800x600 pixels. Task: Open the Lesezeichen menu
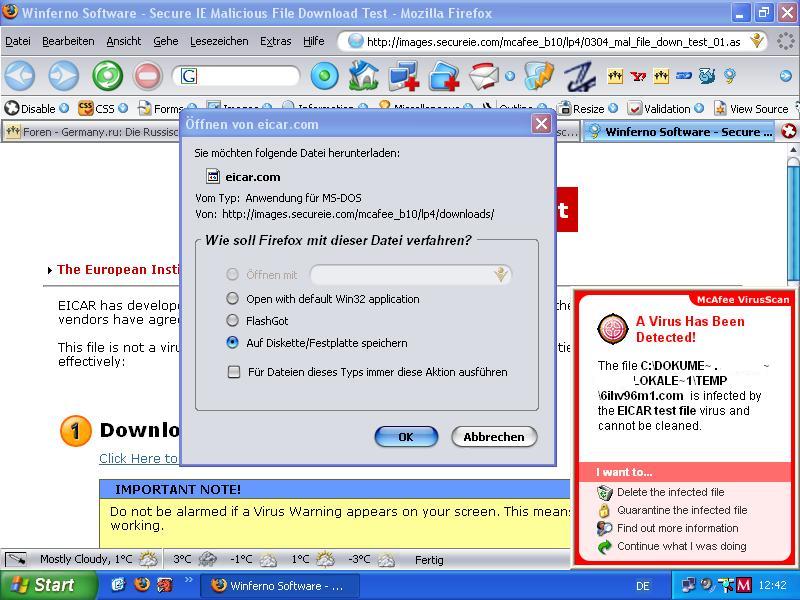pyautogui.click(x=219, y=41)
